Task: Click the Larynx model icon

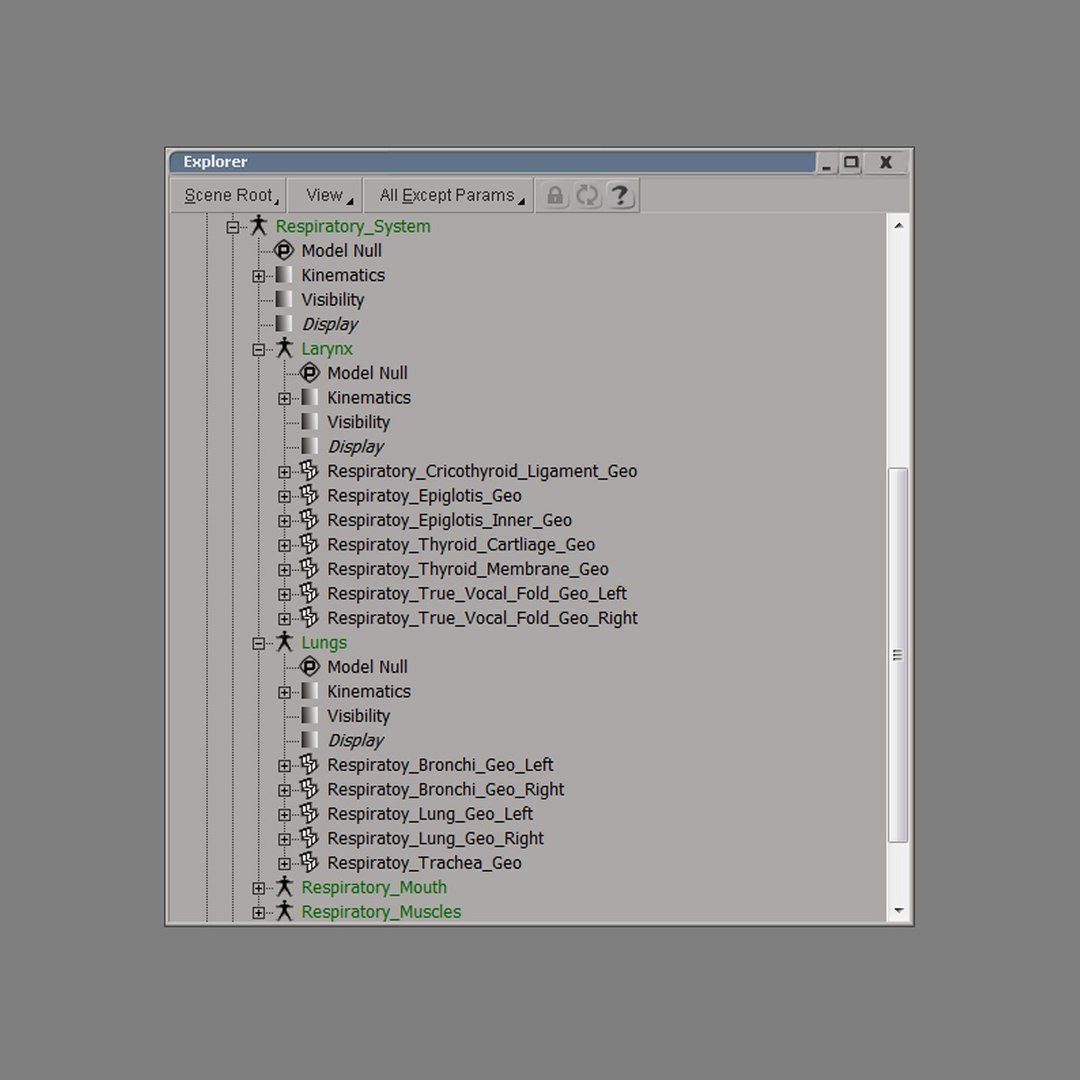Action: pos(284,348)
